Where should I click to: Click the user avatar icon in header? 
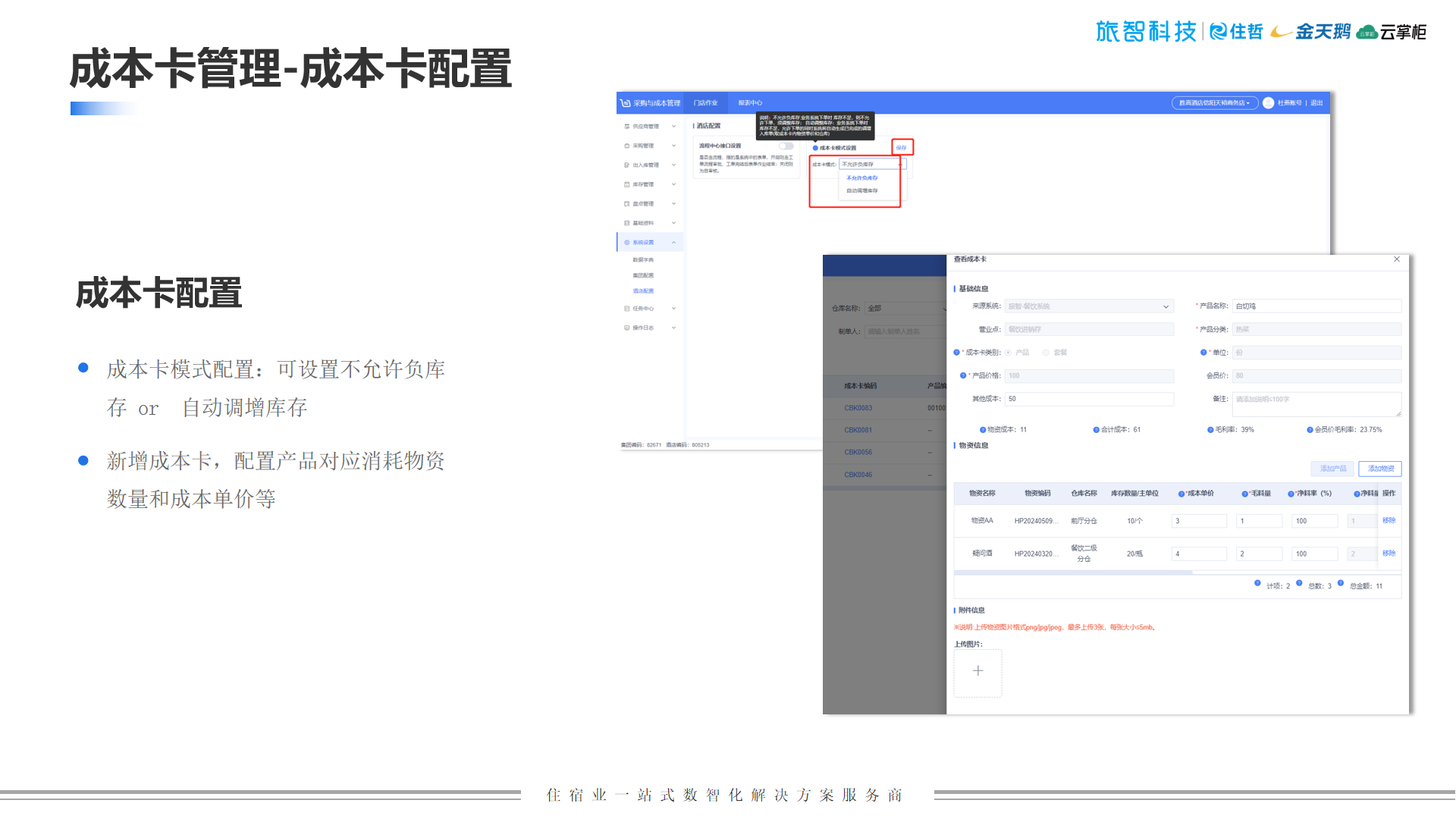[x=1268, y=103]
